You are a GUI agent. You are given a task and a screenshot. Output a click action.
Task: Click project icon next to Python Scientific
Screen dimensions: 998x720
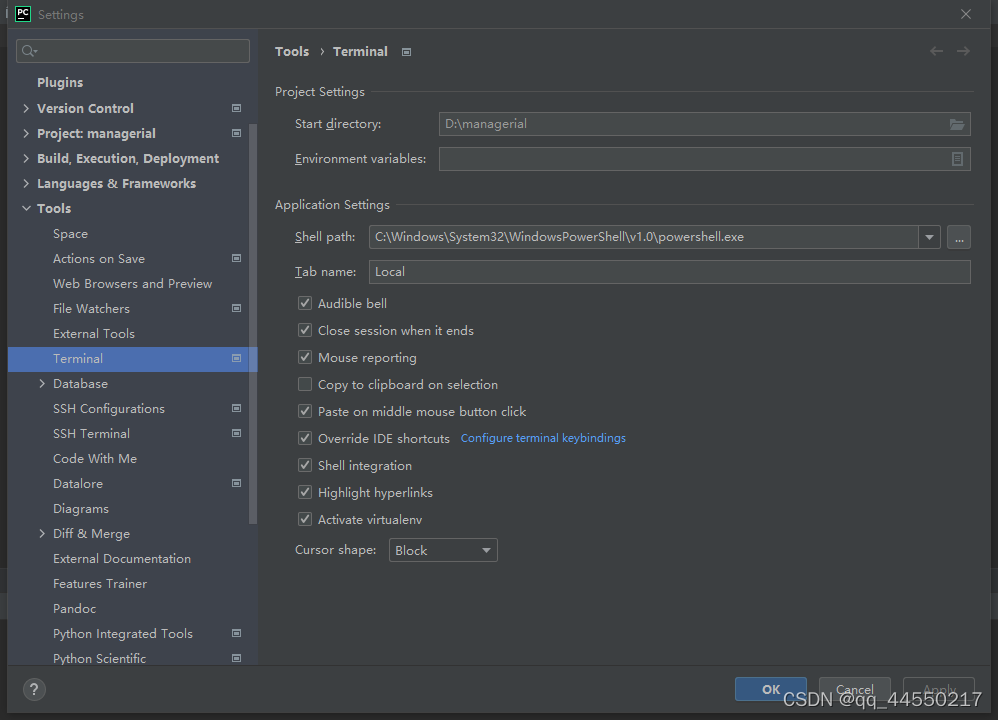pyautogui.click(x=236, y=658)
